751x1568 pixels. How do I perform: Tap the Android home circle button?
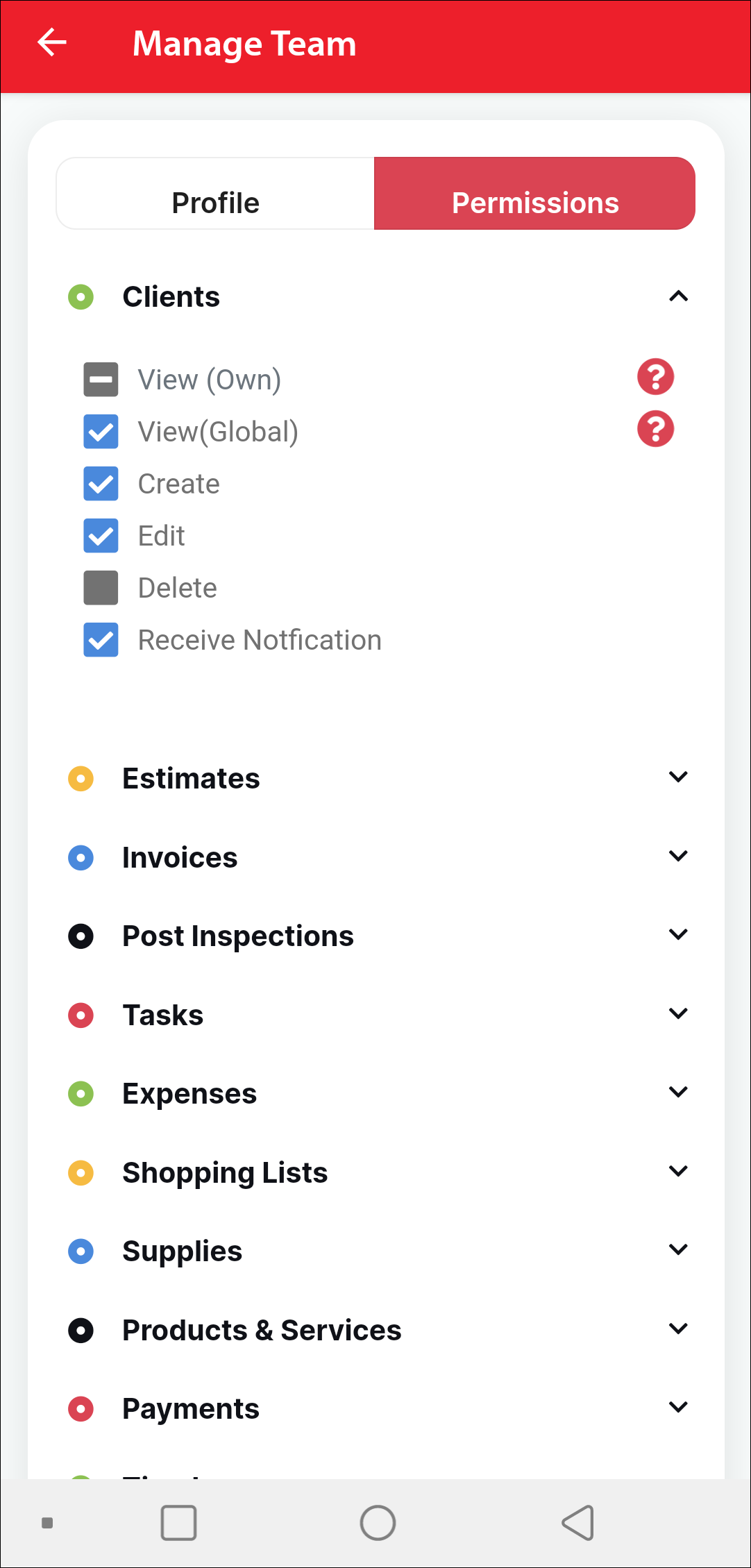pos(378,1523)
